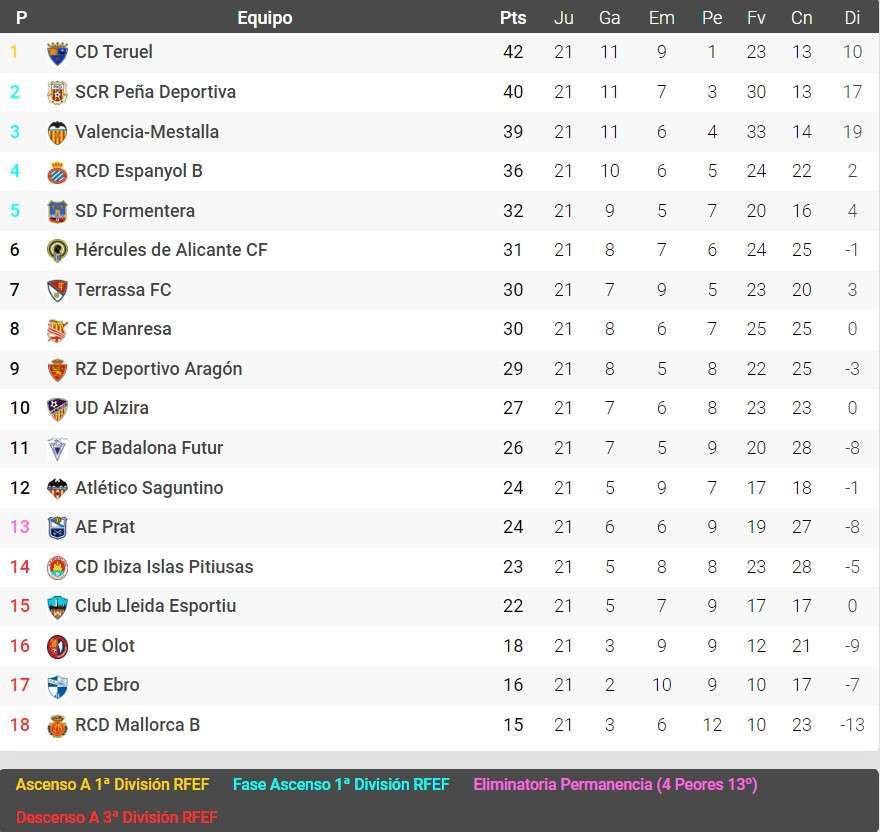Open the RCD Espanyol B club emblem
Screen dimensions: 880x832
pos(57,171)
